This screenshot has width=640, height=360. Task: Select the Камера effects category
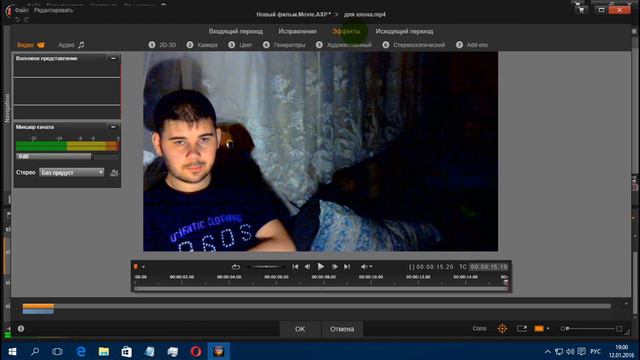pos(202,45)
